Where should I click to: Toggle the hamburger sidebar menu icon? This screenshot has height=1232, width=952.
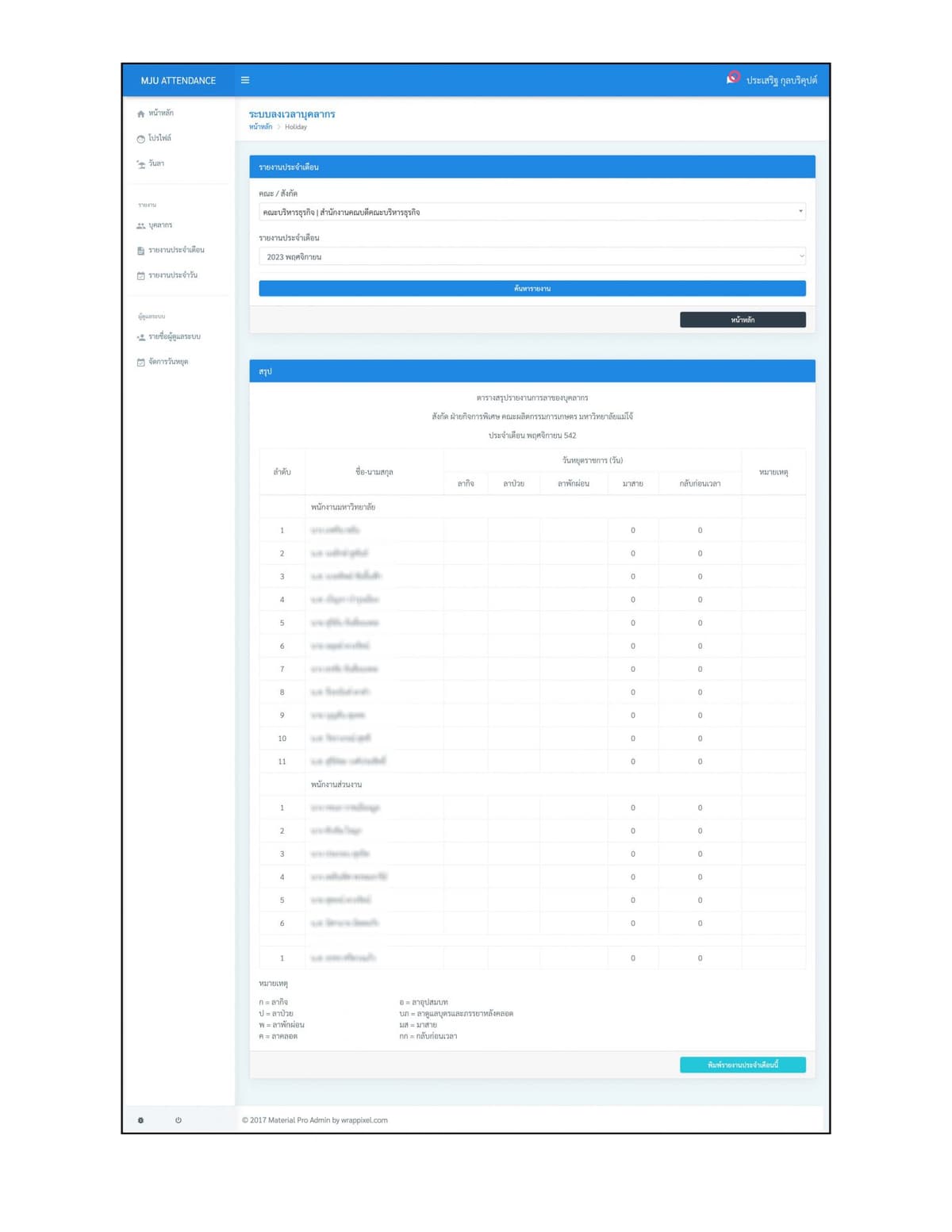coord(245,80)
